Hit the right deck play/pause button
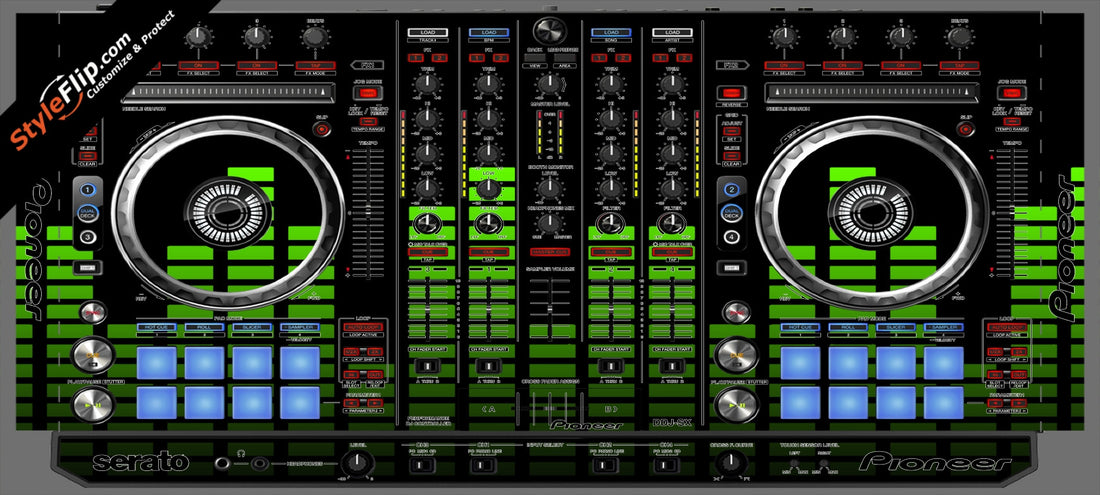This screenshot has height=495, width=1100. click(x=737, y=405)
